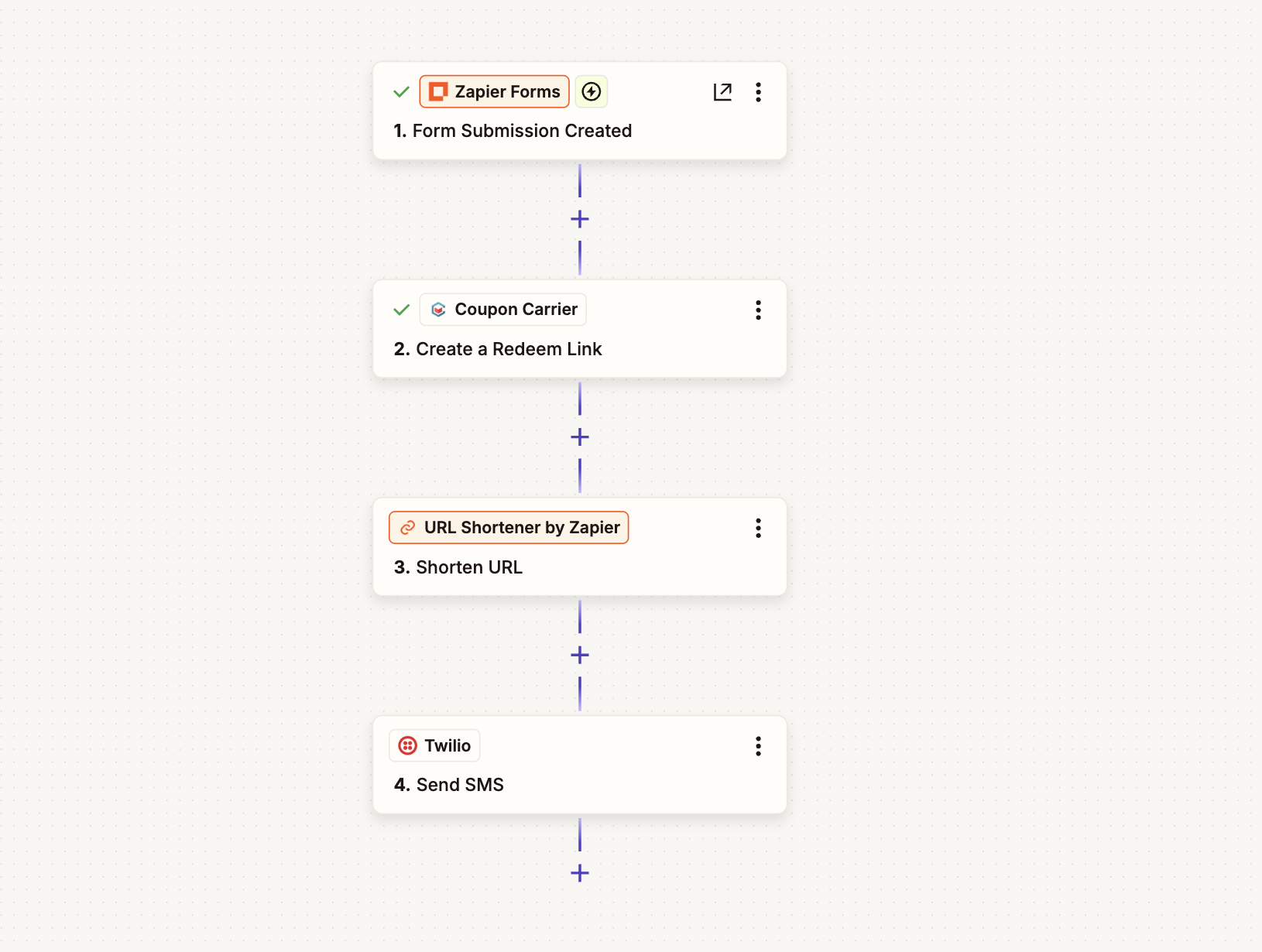Click the Zapier Forms app icon
The width and height of the screenshot is (1262, 952).
[438, 91]
